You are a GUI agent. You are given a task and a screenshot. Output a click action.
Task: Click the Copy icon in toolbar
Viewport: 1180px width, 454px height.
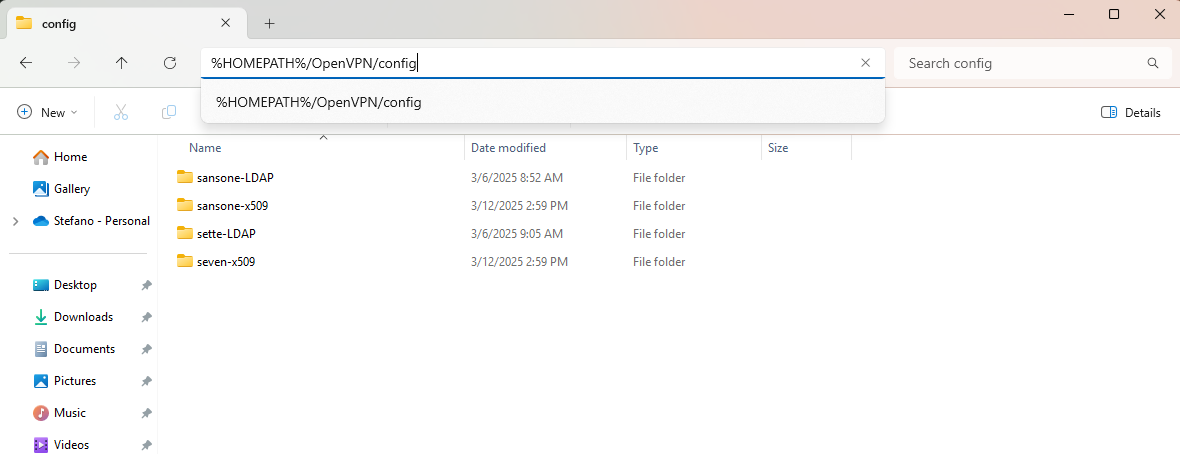point(169,112)
